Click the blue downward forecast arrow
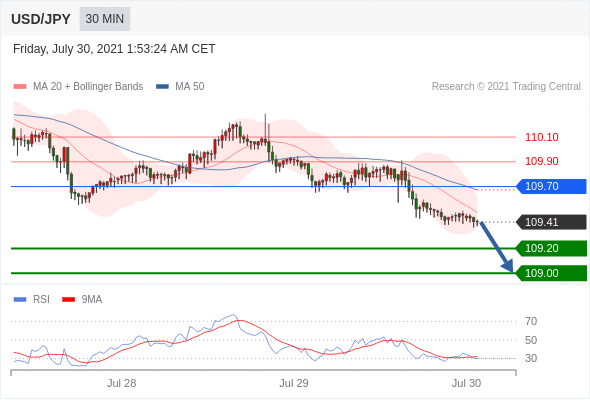This screenshot has width=590, height=400. 497,247
